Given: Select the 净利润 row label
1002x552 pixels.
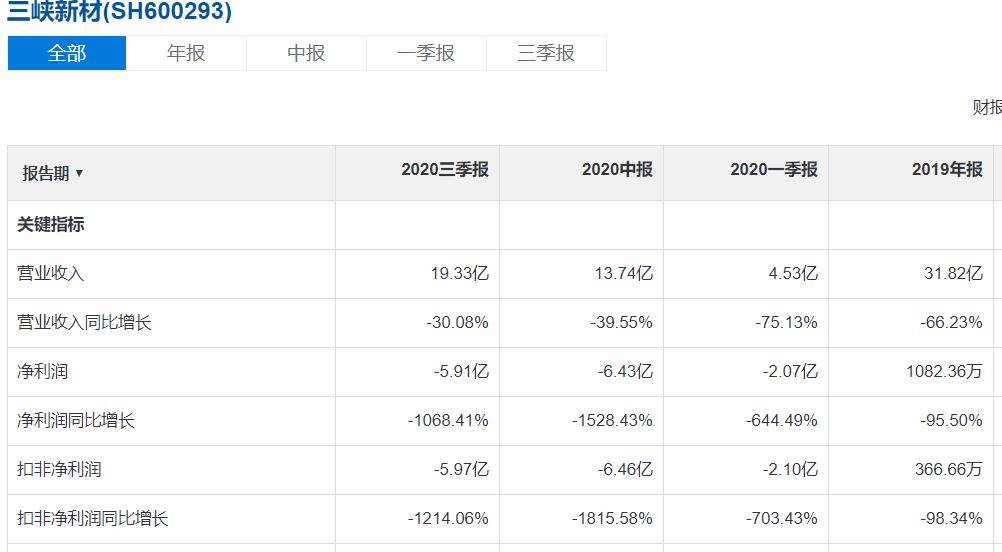Looking at the screenshot, I should 42,371.
